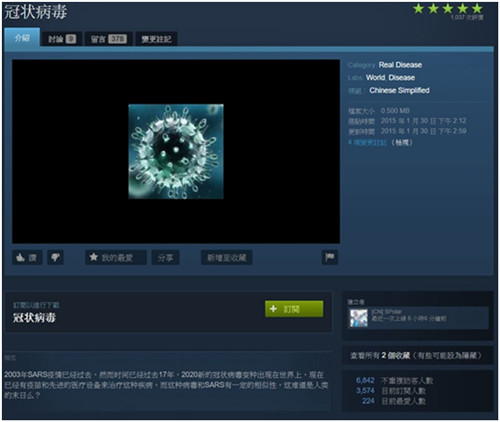Open the change notes tab

coord(156,39)
